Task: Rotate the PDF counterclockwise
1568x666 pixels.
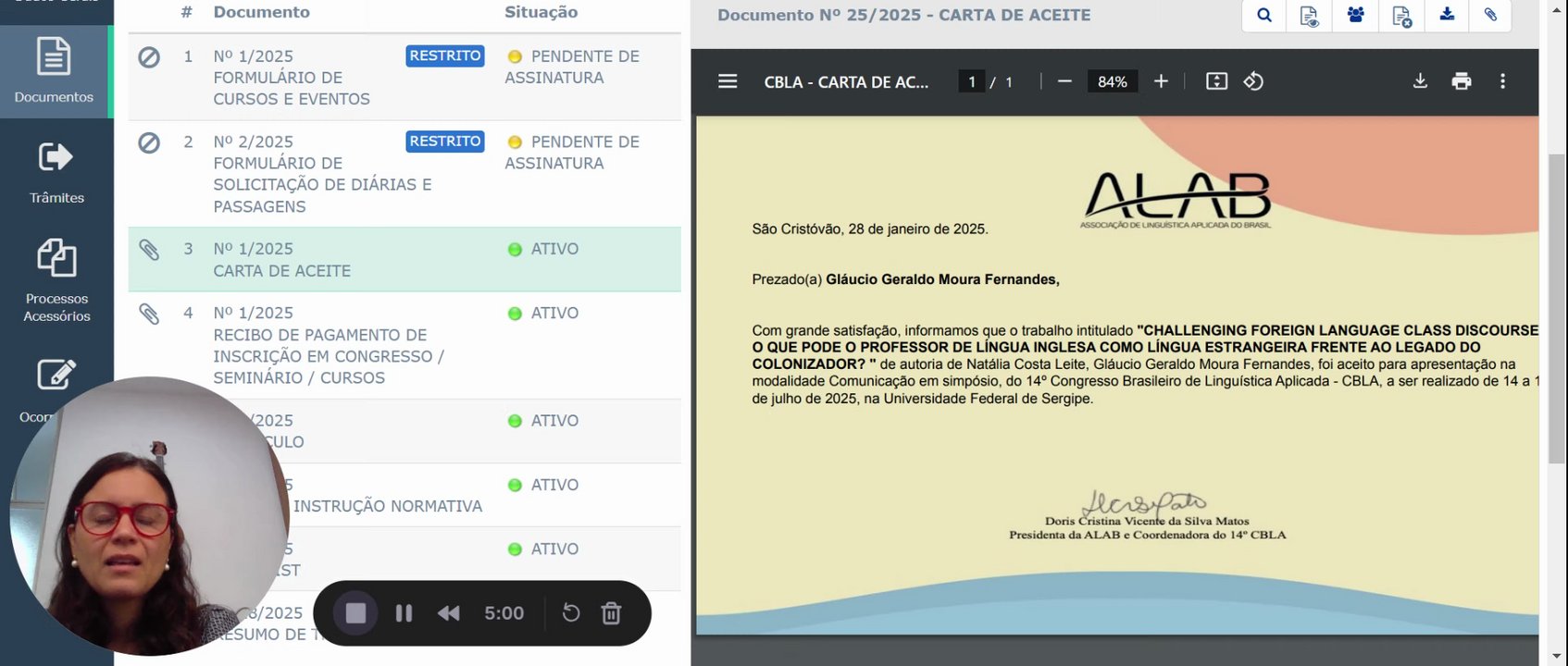Action: [1253, 81]
